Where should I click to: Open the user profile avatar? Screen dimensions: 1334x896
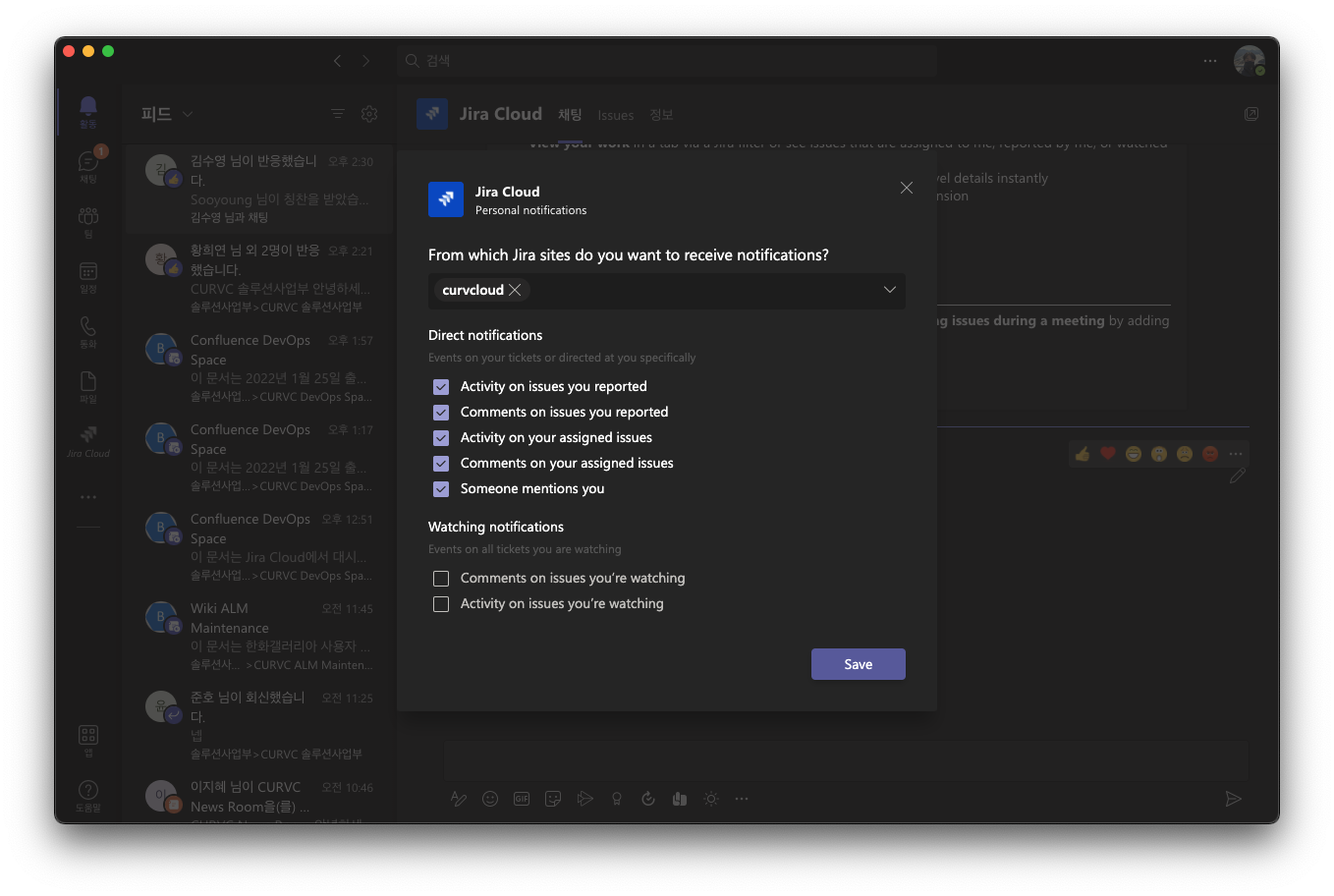pos(1250,61)
